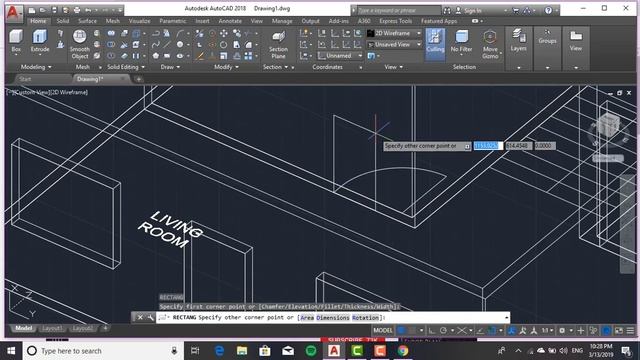Add new drawing tab with plus button
The width and height of the screenshot is (640, 360).
[138, 79]
